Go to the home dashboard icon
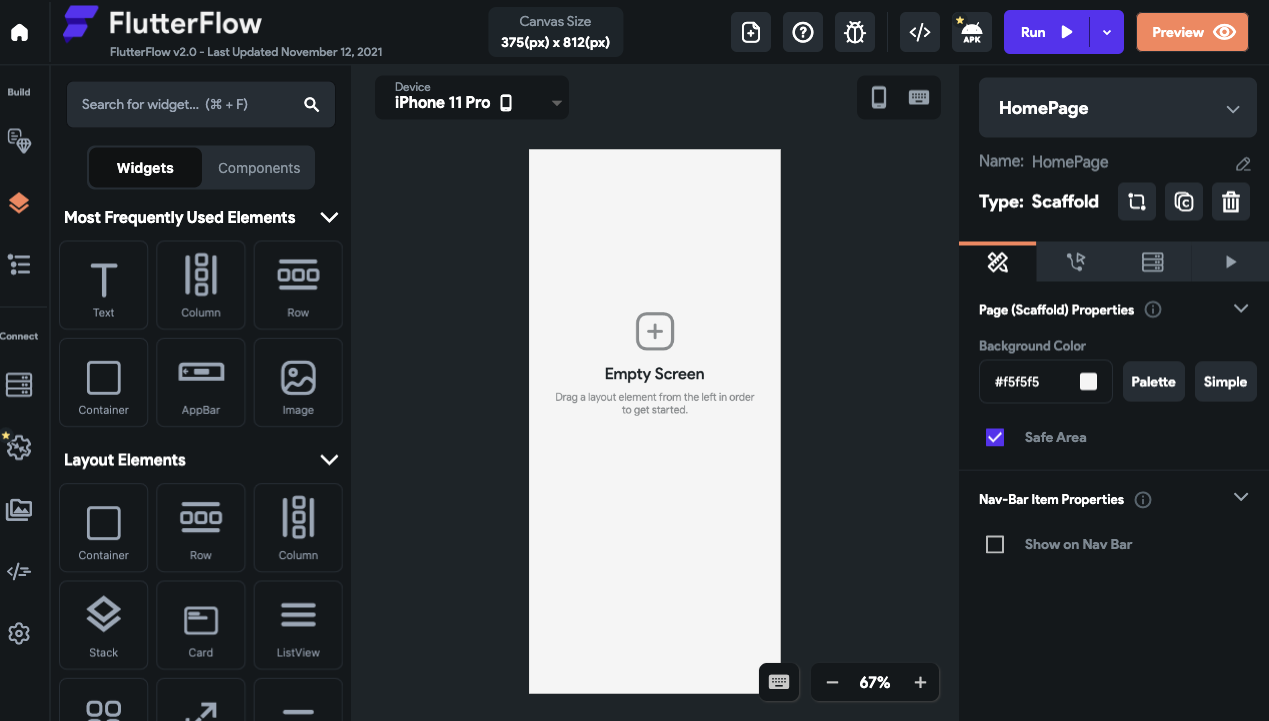 click(x=19, y=32)
